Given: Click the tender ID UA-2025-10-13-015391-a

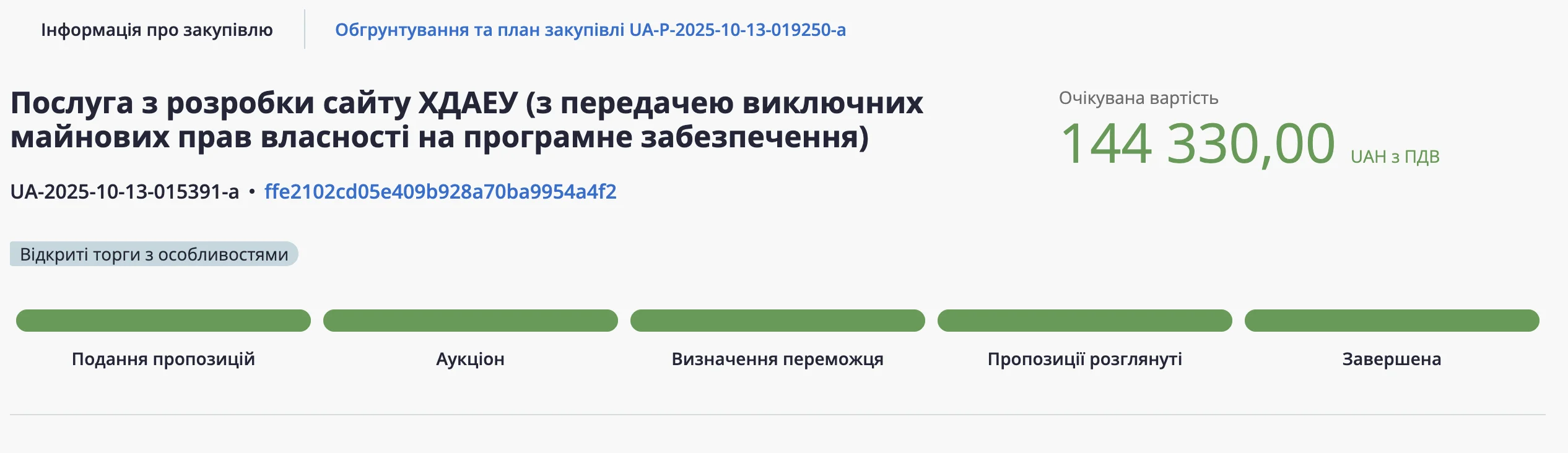Looking at the screenshot, I should tap(124, 192).
